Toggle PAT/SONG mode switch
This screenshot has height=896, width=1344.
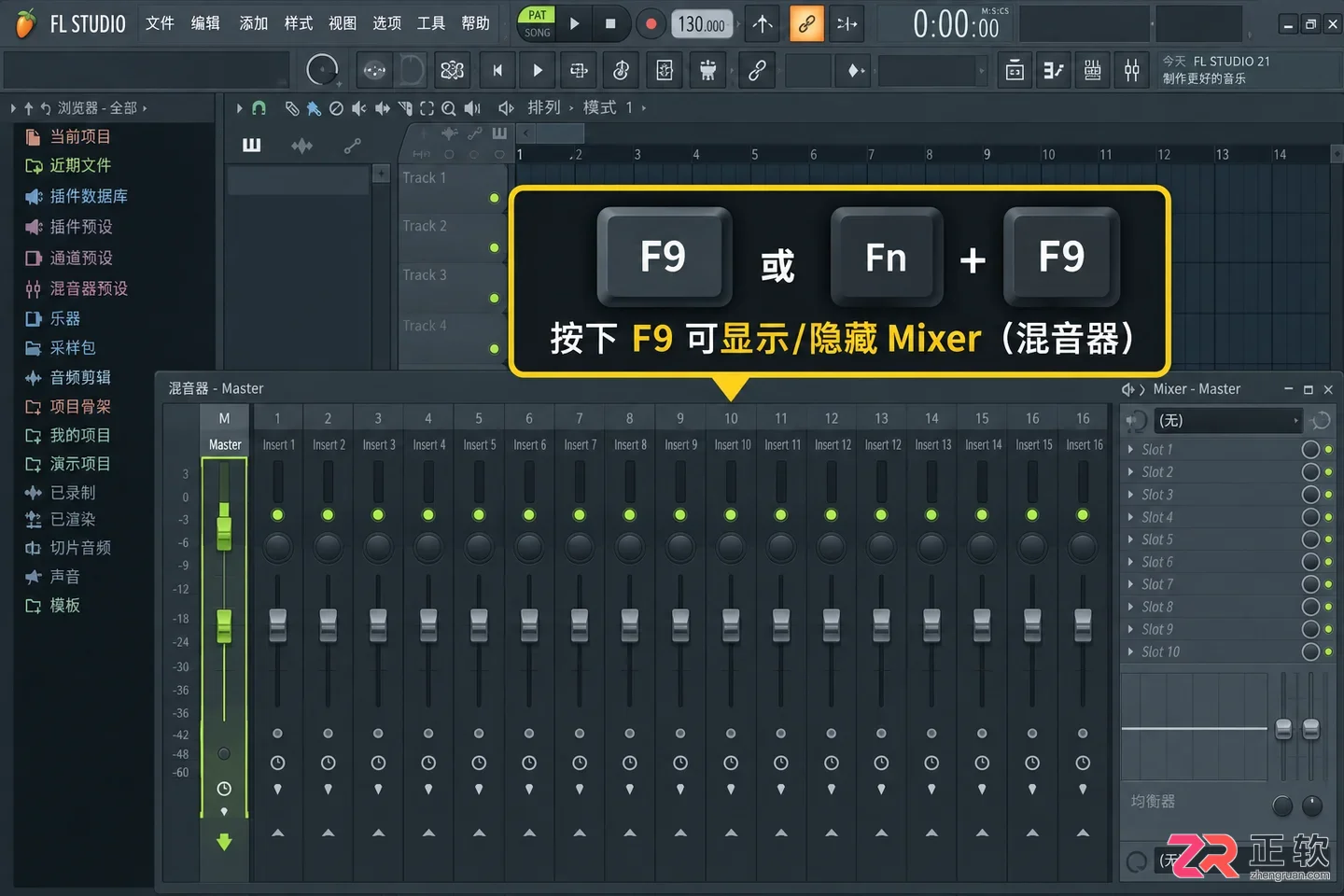click(x=538, y=23)
